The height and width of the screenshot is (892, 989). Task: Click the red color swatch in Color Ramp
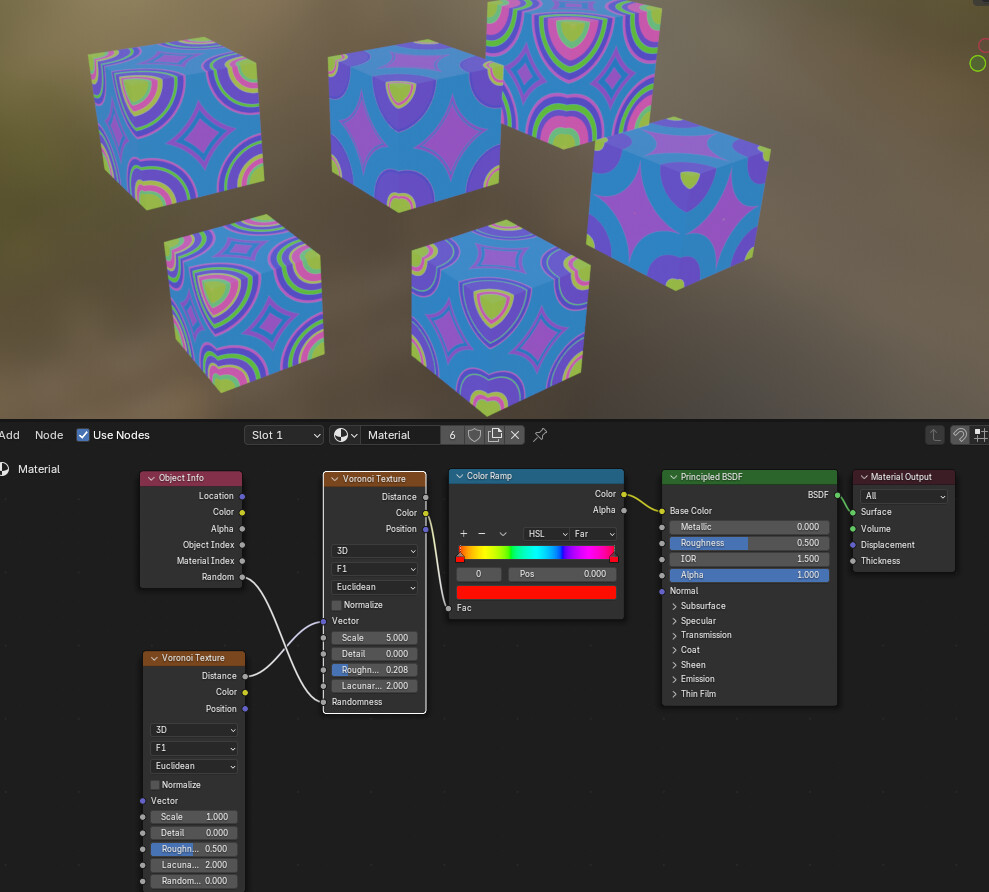point(536,592)
